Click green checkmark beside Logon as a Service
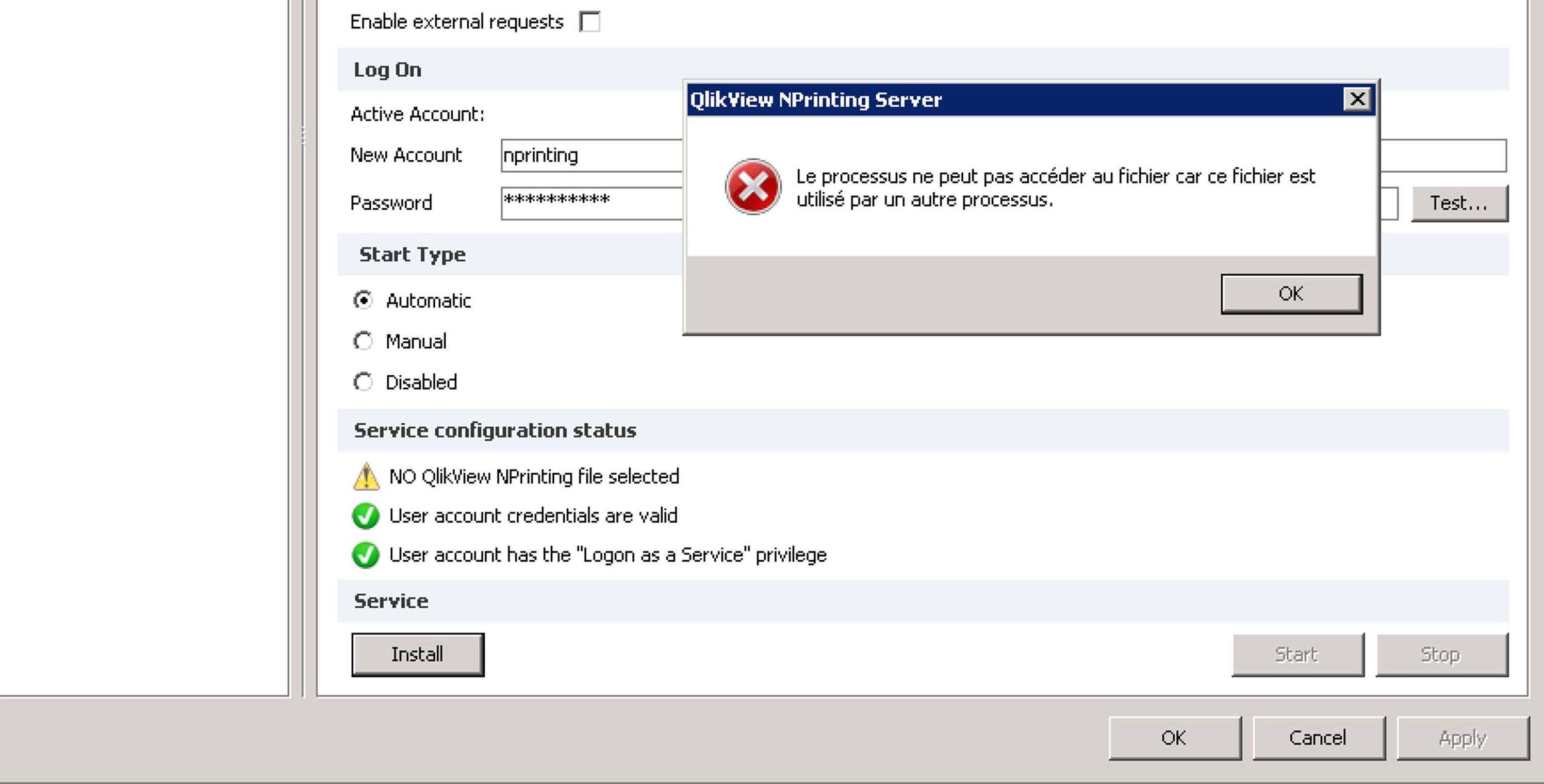 coord(366,555)
